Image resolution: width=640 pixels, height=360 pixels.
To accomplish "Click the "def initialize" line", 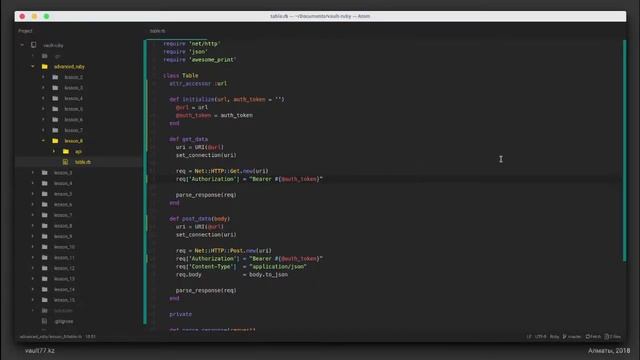I will click(227, 99).
